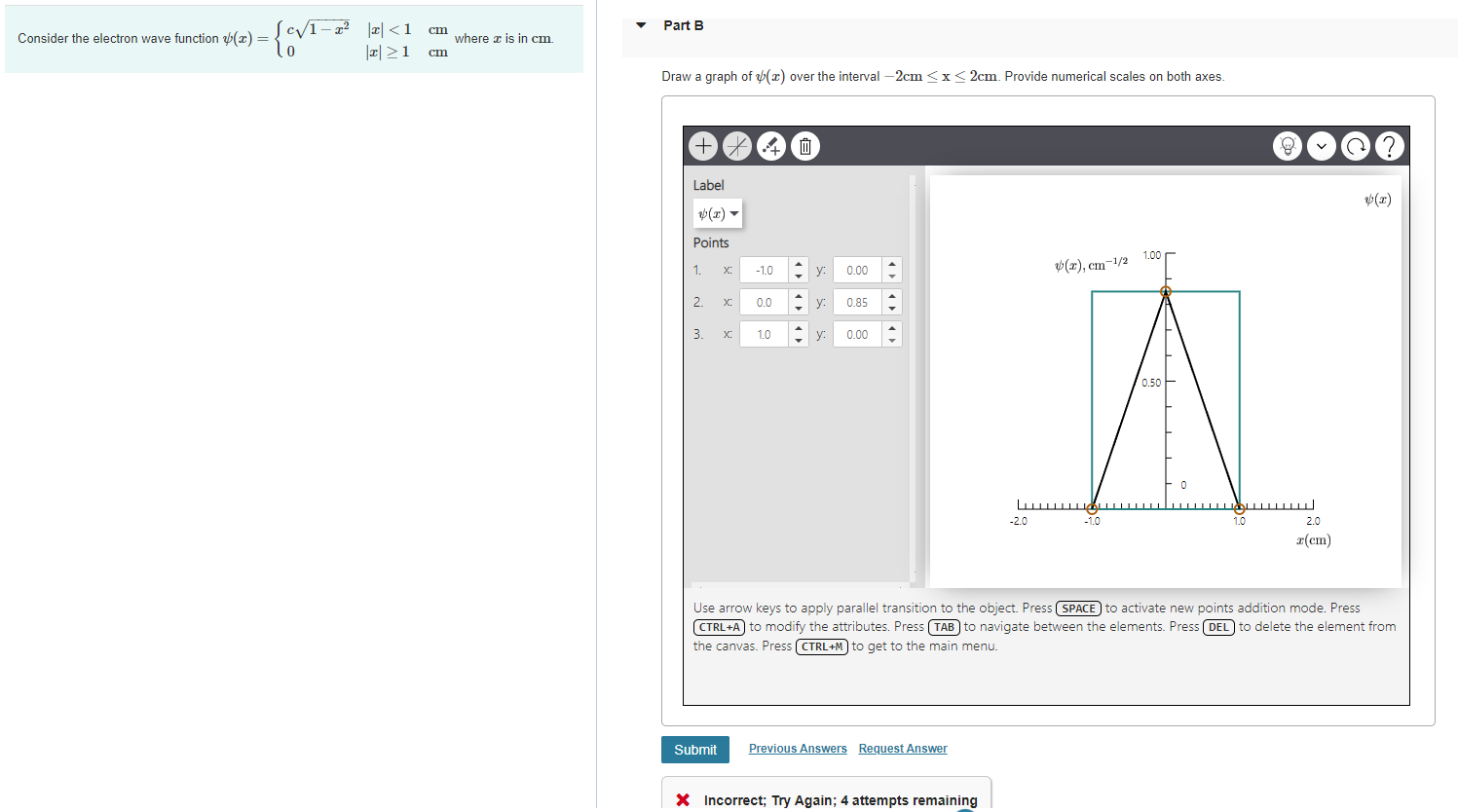Expand the Part B disclosure triangle

tap(639, 25)
